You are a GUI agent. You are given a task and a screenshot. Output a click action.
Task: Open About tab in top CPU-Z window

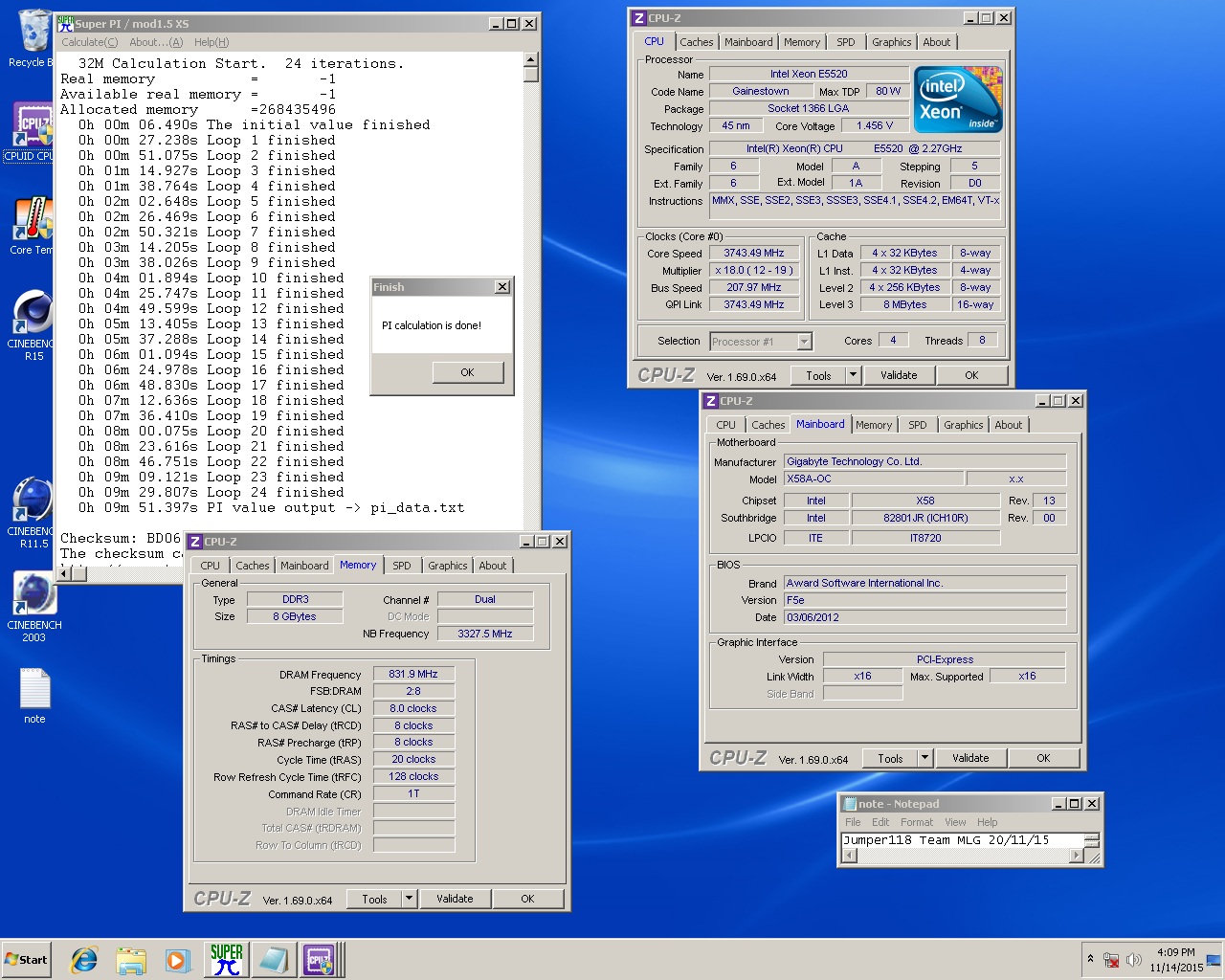pos(937,42)
